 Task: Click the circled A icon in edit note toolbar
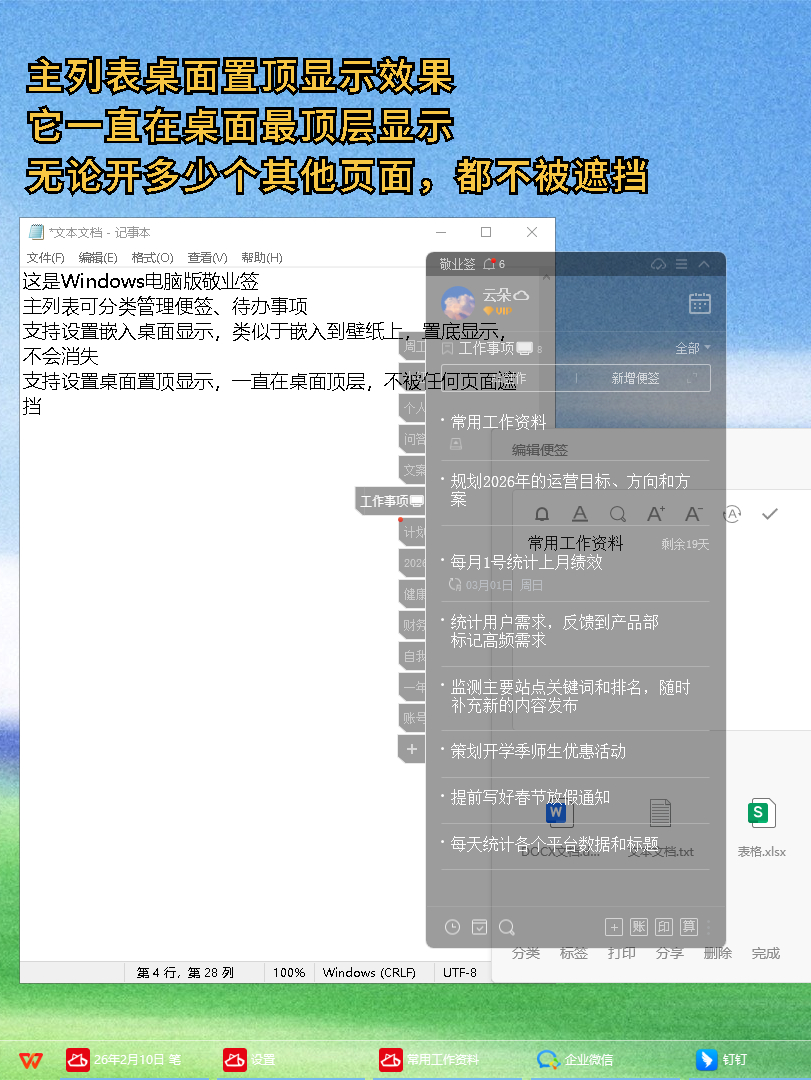coord(732,514)
